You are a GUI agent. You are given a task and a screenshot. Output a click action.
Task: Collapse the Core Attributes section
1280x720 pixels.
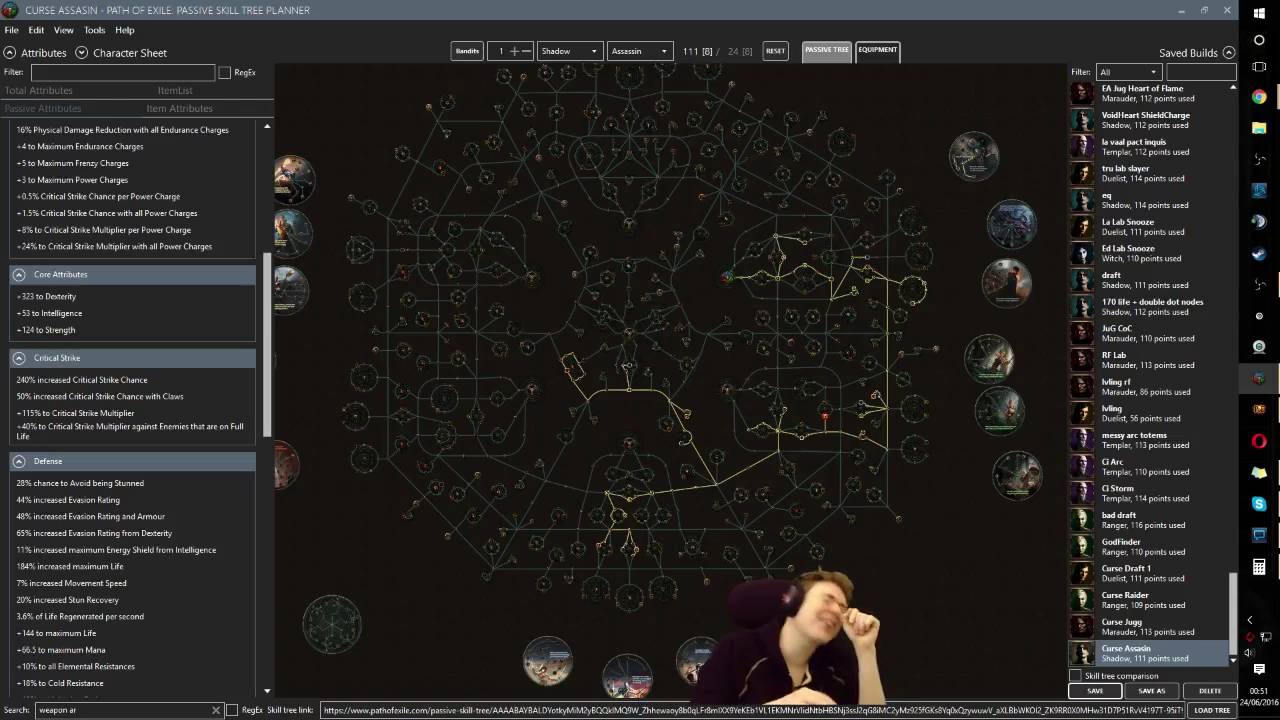(x=18, y=274)
